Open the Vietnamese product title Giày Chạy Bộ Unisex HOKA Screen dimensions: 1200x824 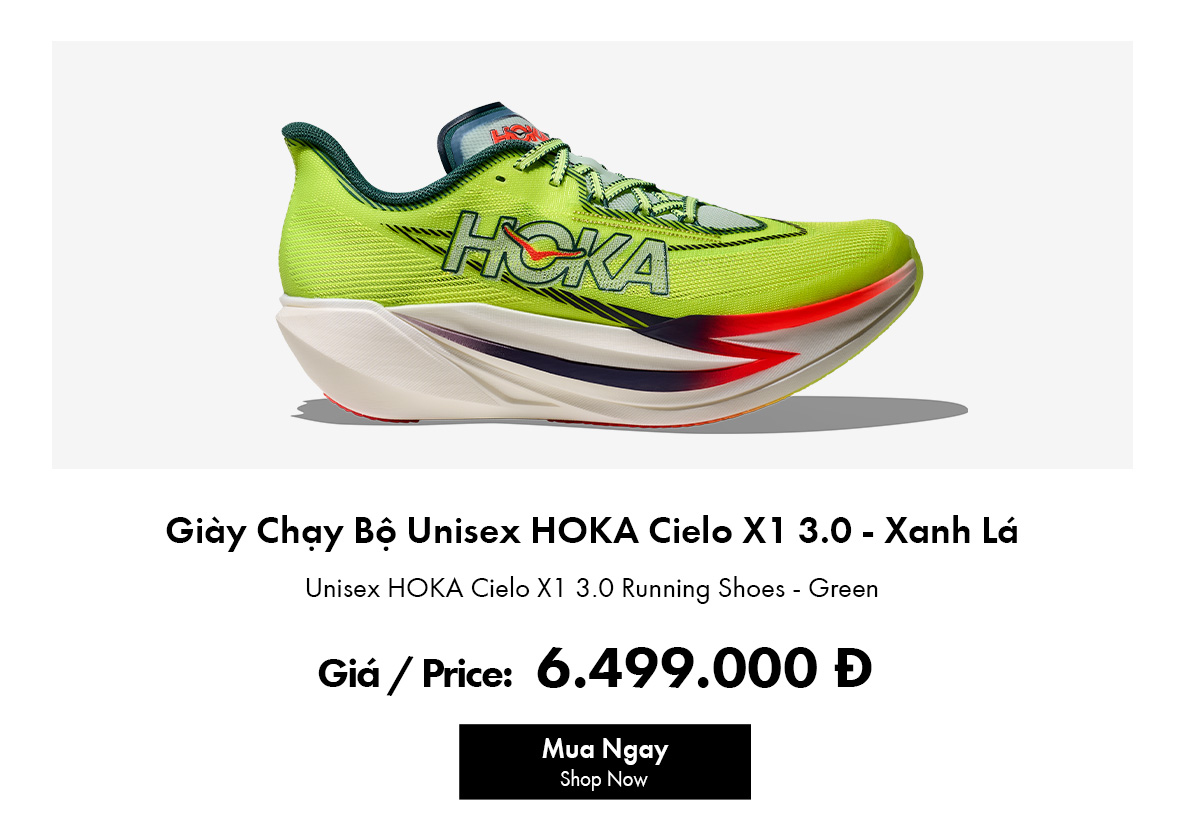click(592, 532)
